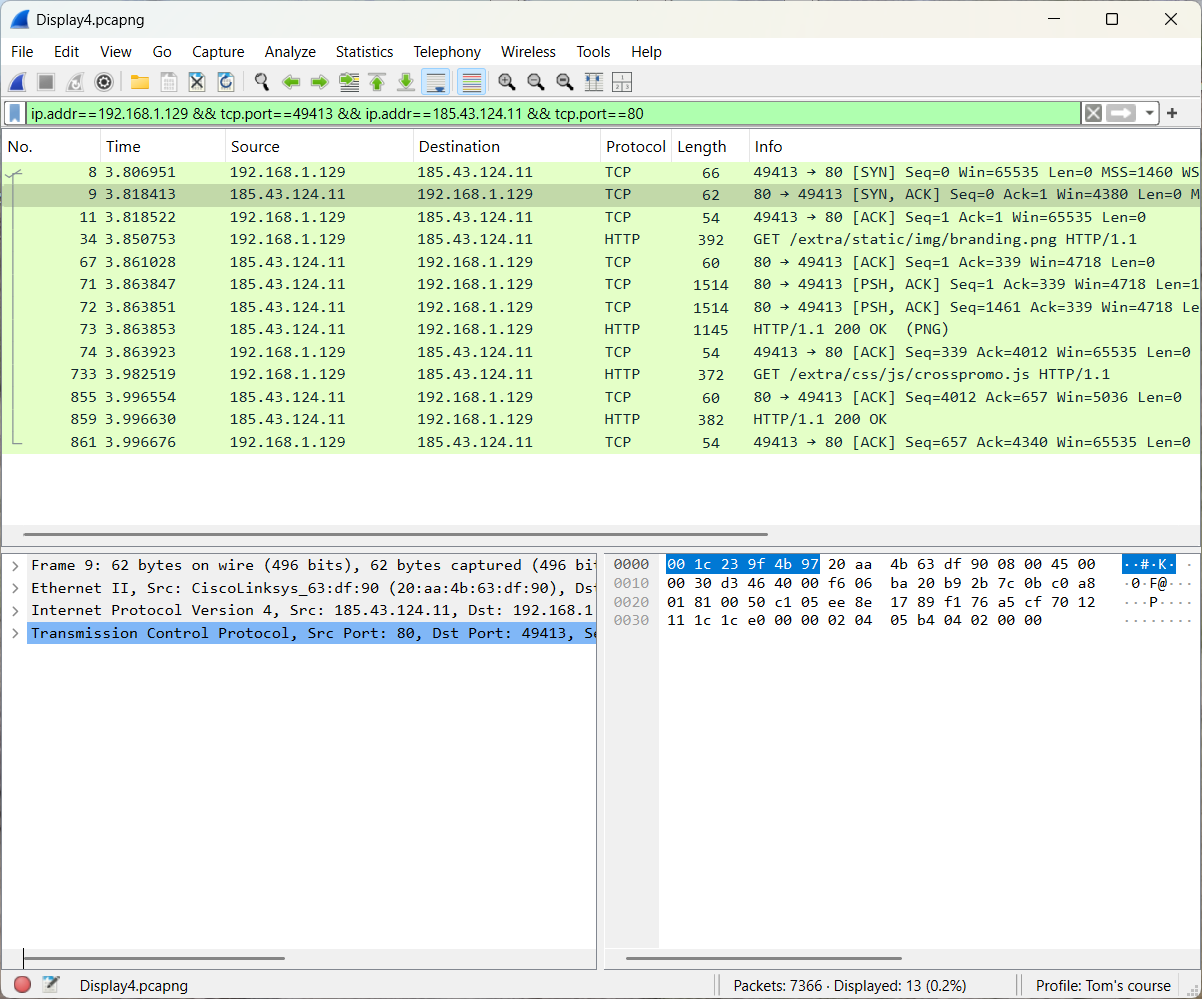
Task: Open capture options gear icon
Action: tap(104, 82)
